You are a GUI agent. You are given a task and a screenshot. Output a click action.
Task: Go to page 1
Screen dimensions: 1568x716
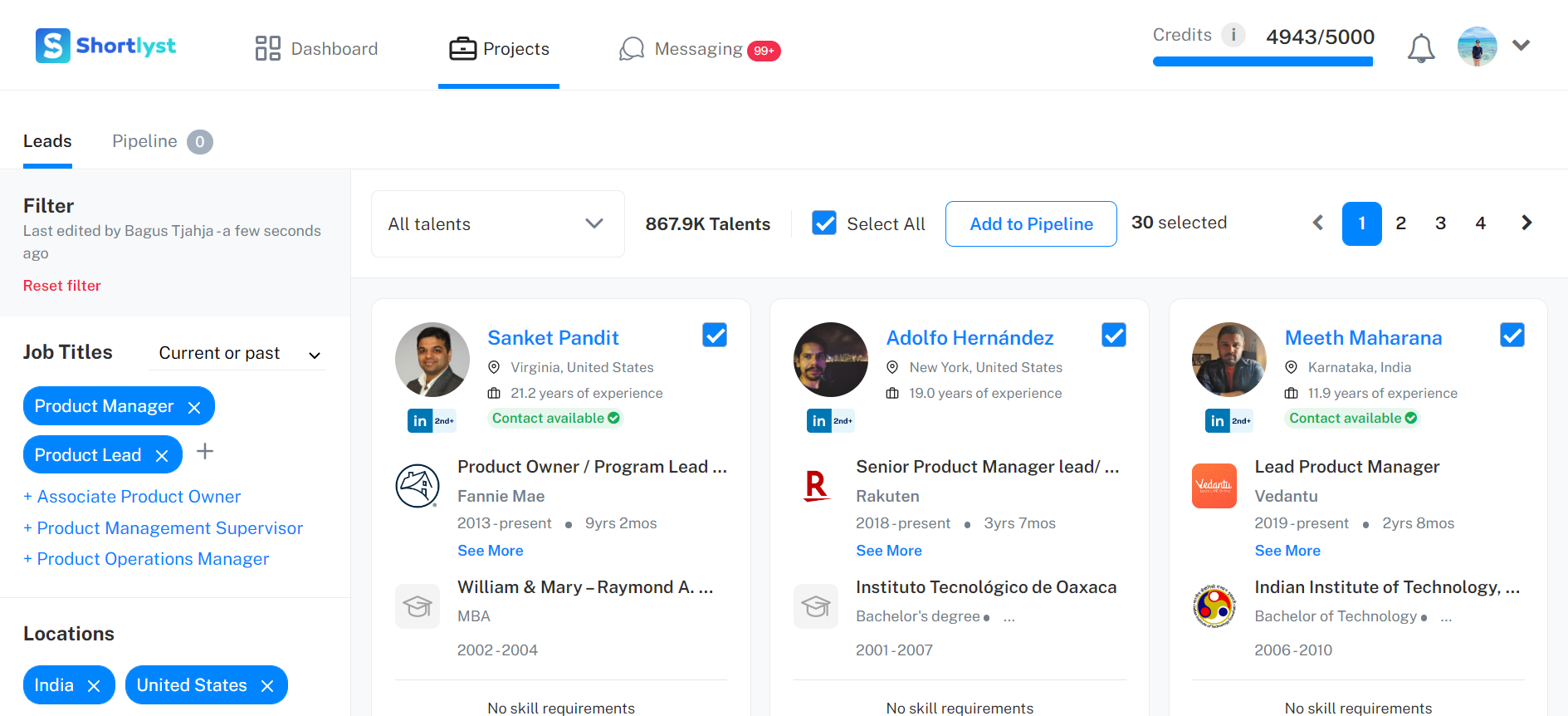1362,223
